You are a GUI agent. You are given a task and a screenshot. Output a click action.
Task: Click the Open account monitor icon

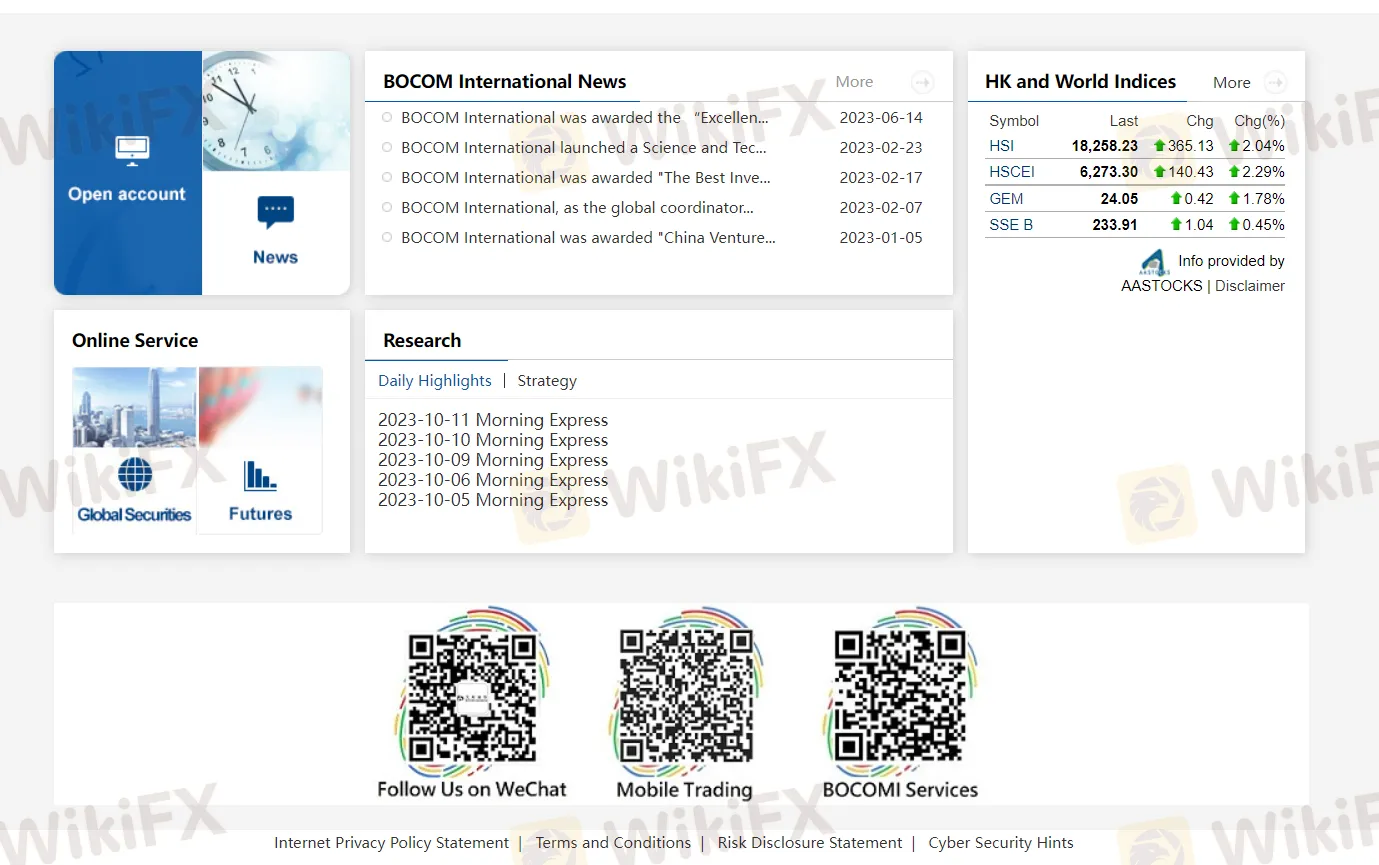131,151
